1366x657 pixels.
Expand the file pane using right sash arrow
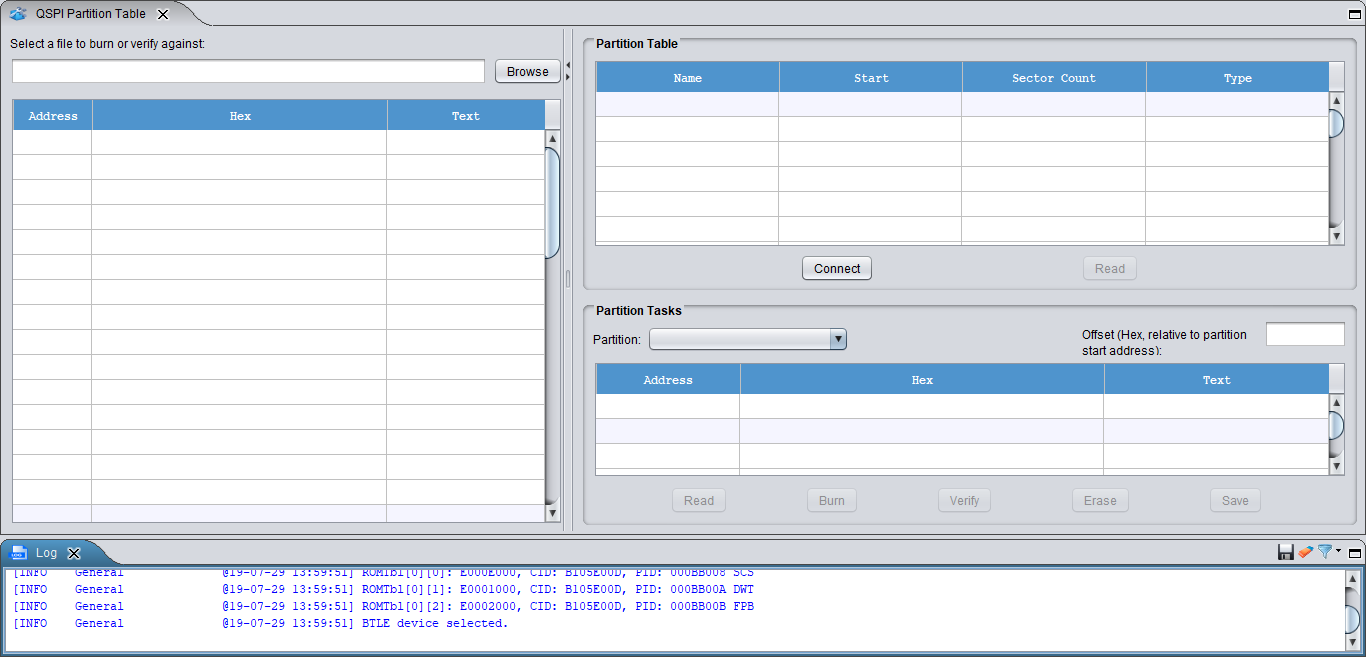(568, 76)
